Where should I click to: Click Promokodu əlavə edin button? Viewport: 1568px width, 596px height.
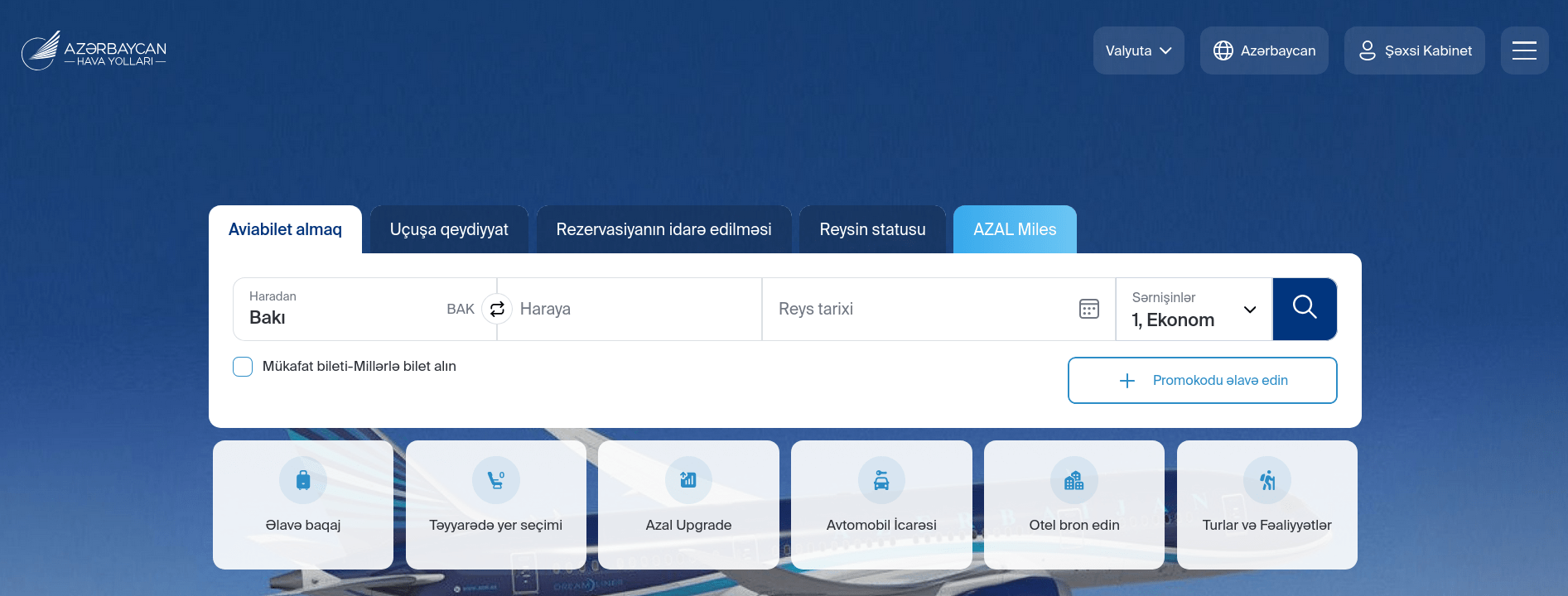coord(1202,381)
